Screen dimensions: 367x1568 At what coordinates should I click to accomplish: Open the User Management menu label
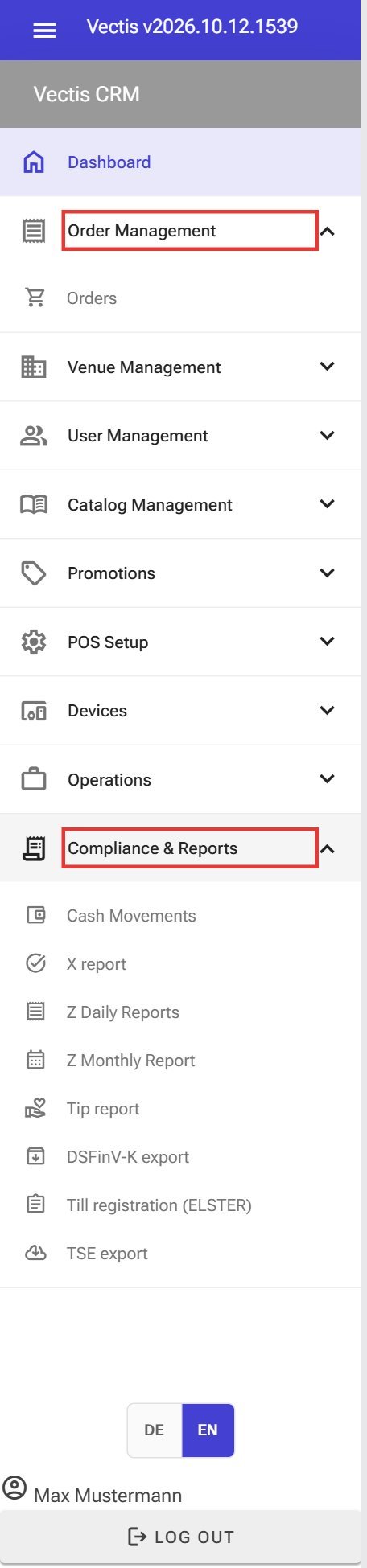click(x=138, y=436)
